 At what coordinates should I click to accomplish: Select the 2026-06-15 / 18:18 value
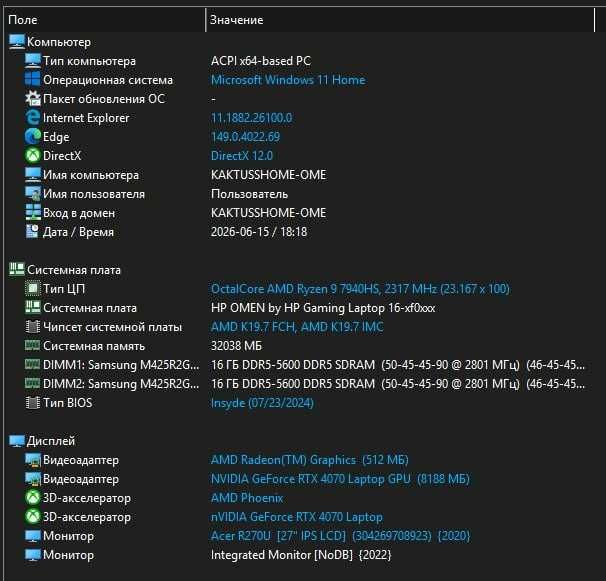pyautogui.click(x=259, y=232)
